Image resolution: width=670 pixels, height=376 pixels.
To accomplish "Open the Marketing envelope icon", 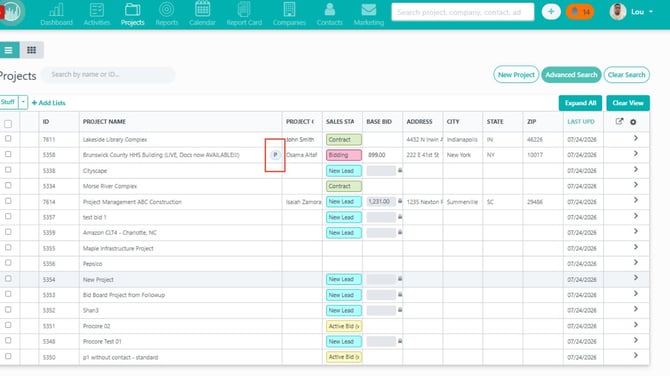I will click(x=368, y=9).
